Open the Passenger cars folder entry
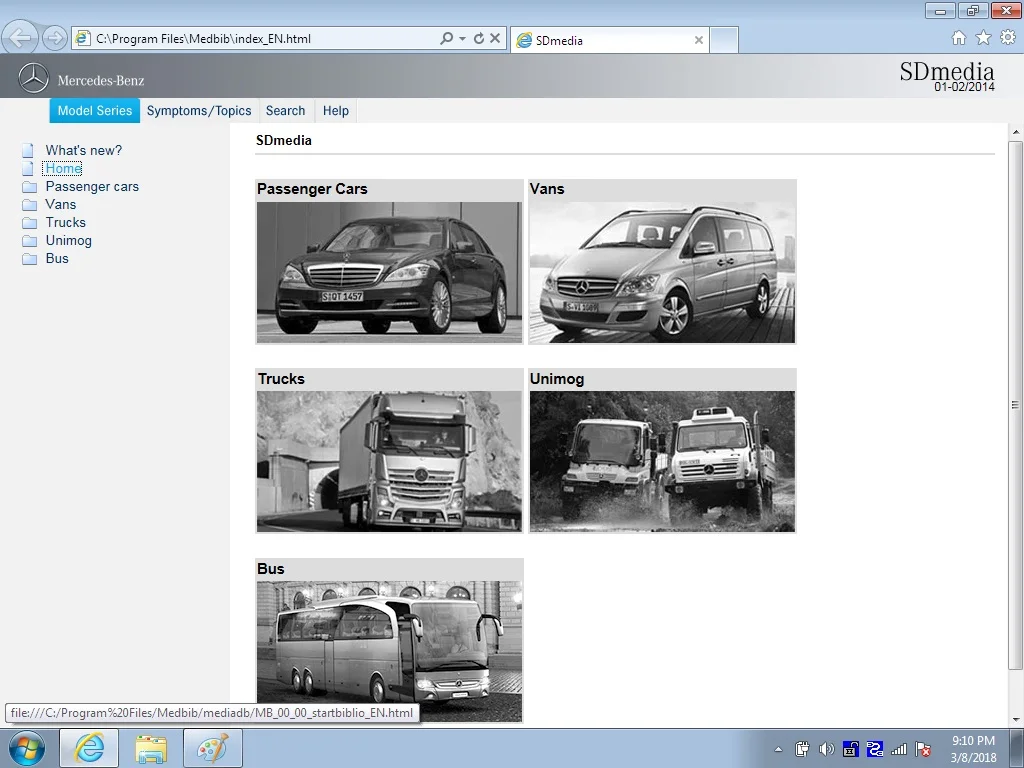1024x768 pixels. coord(92,187)
